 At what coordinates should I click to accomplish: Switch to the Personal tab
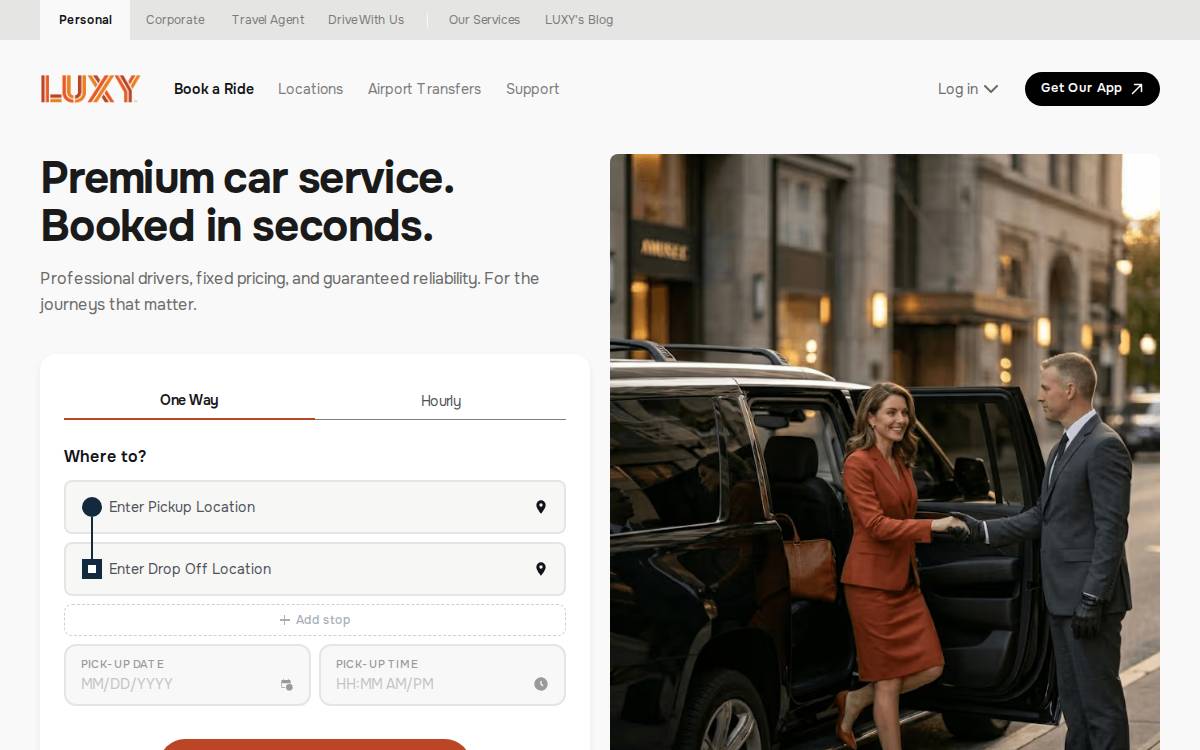tap(85, 20)
